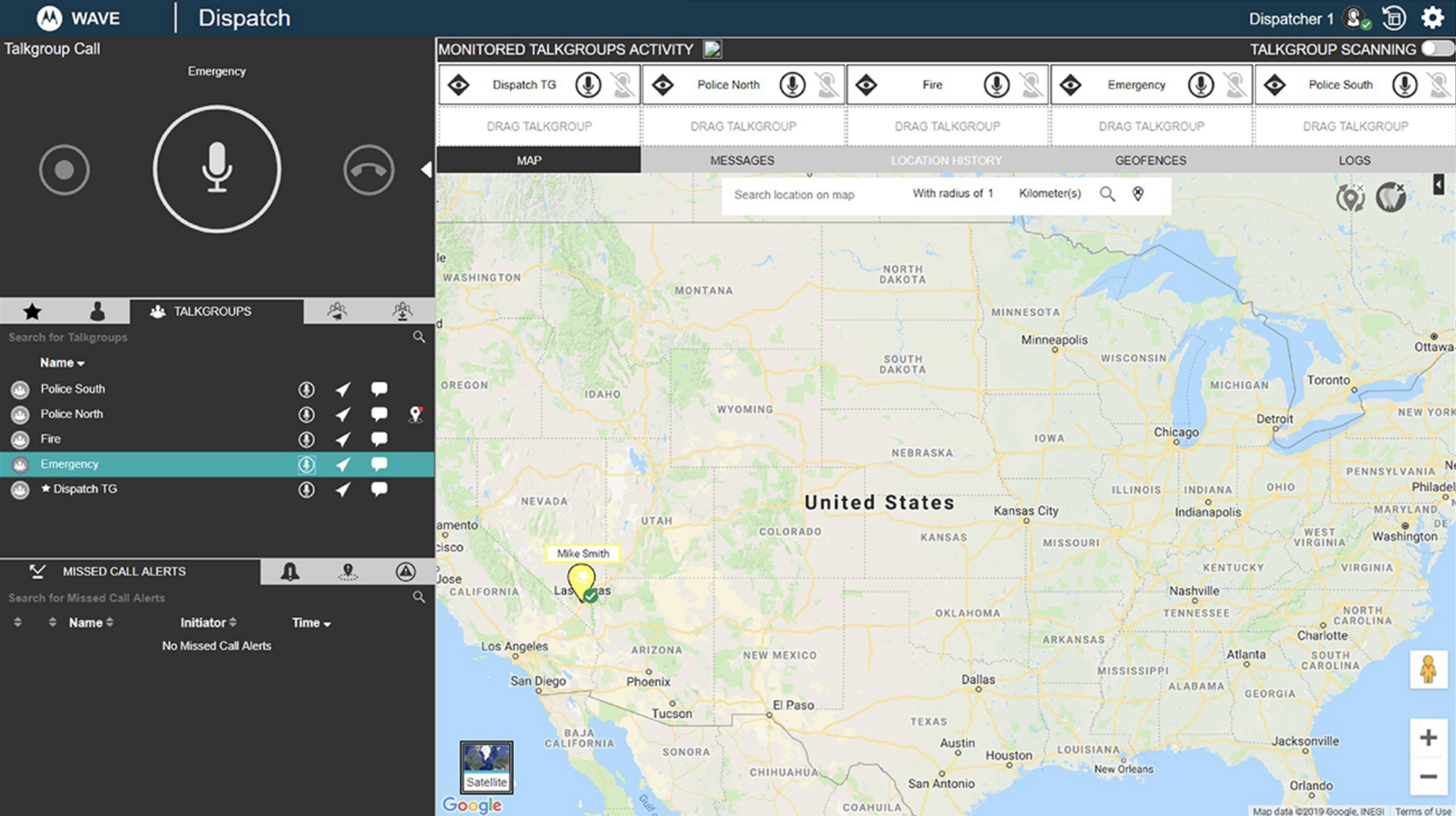The width and height of the screenshot is (1456, 816).
Task: Open a chat message for the Fire talkgroup
Action: (379, 439)
